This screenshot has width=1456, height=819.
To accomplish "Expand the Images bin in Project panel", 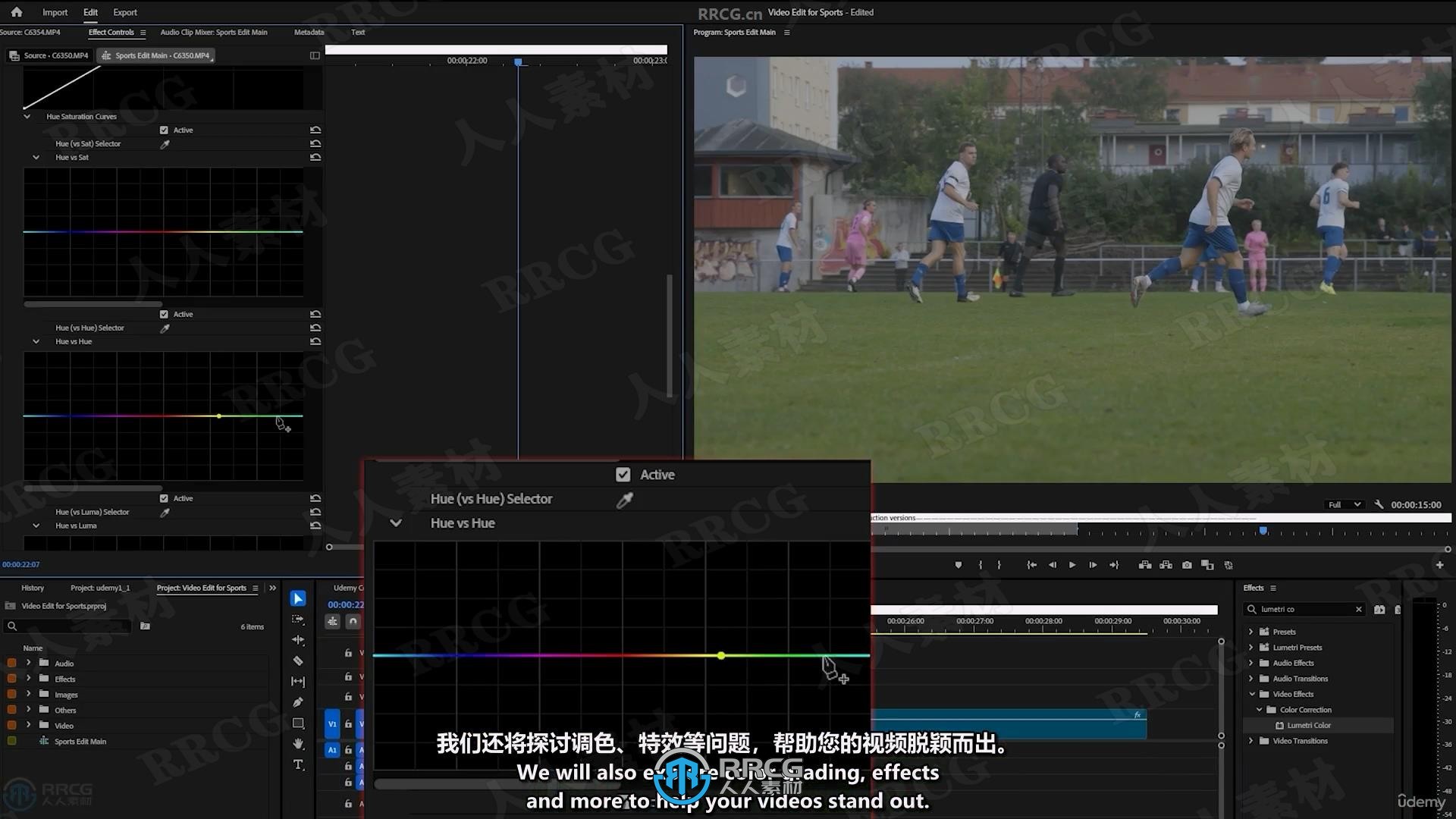I will [x=29, y=695].
